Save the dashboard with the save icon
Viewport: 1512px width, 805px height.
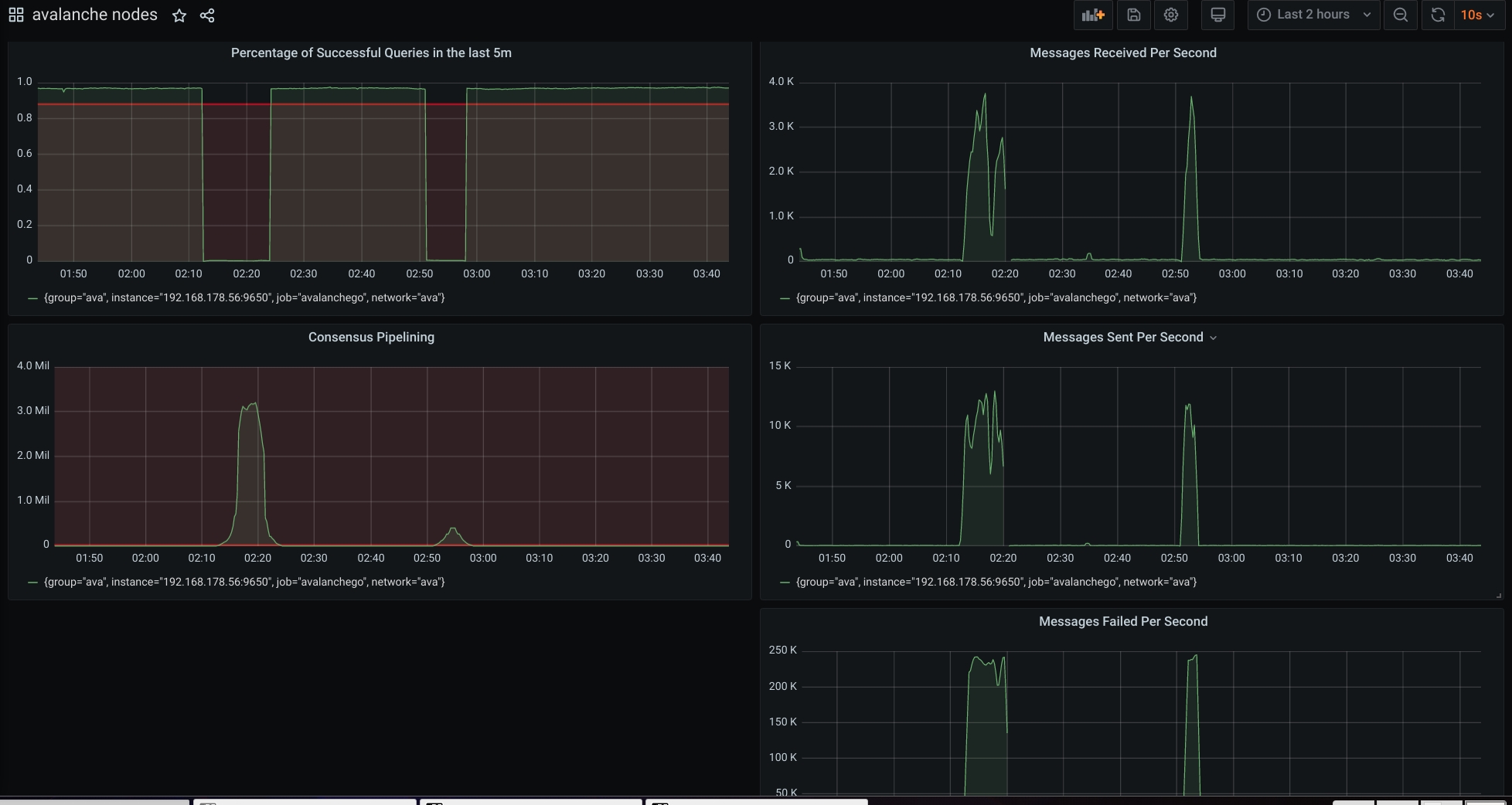[x=1133, y=15]
